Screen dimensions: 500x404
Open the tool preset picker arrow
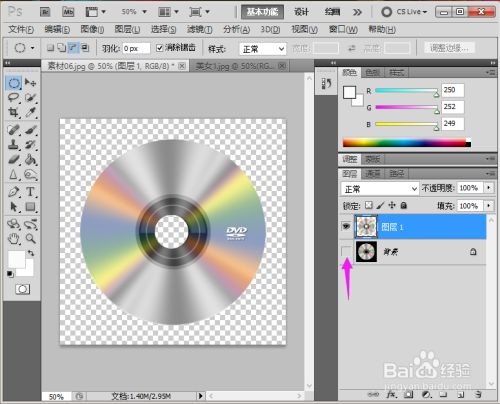tap(32, 48)
